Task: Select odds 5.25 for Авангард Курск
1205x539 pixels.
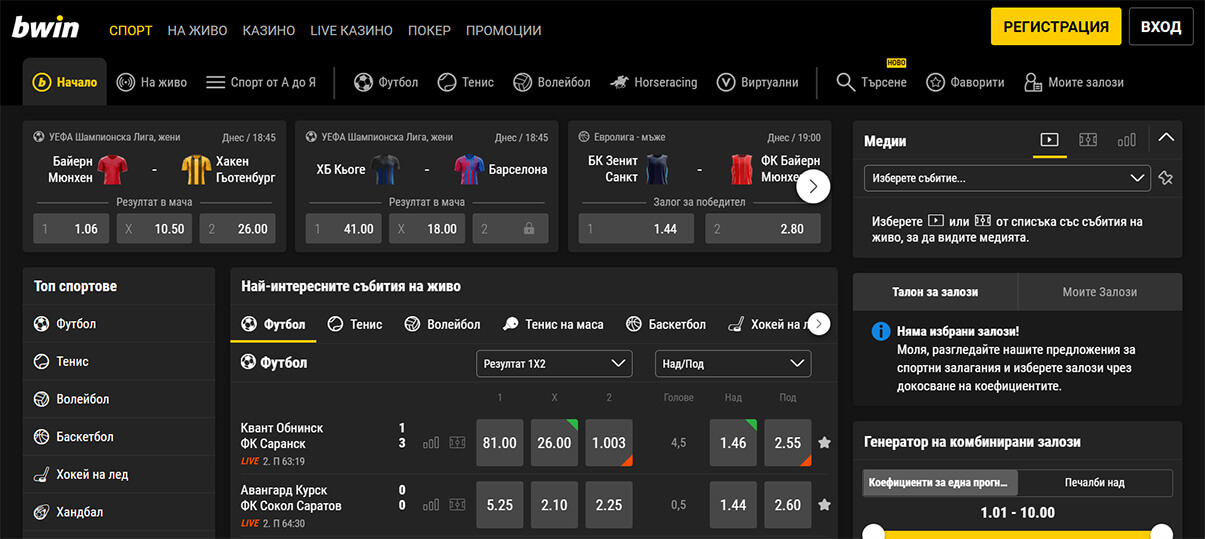Action: click(x=500, y=505)
